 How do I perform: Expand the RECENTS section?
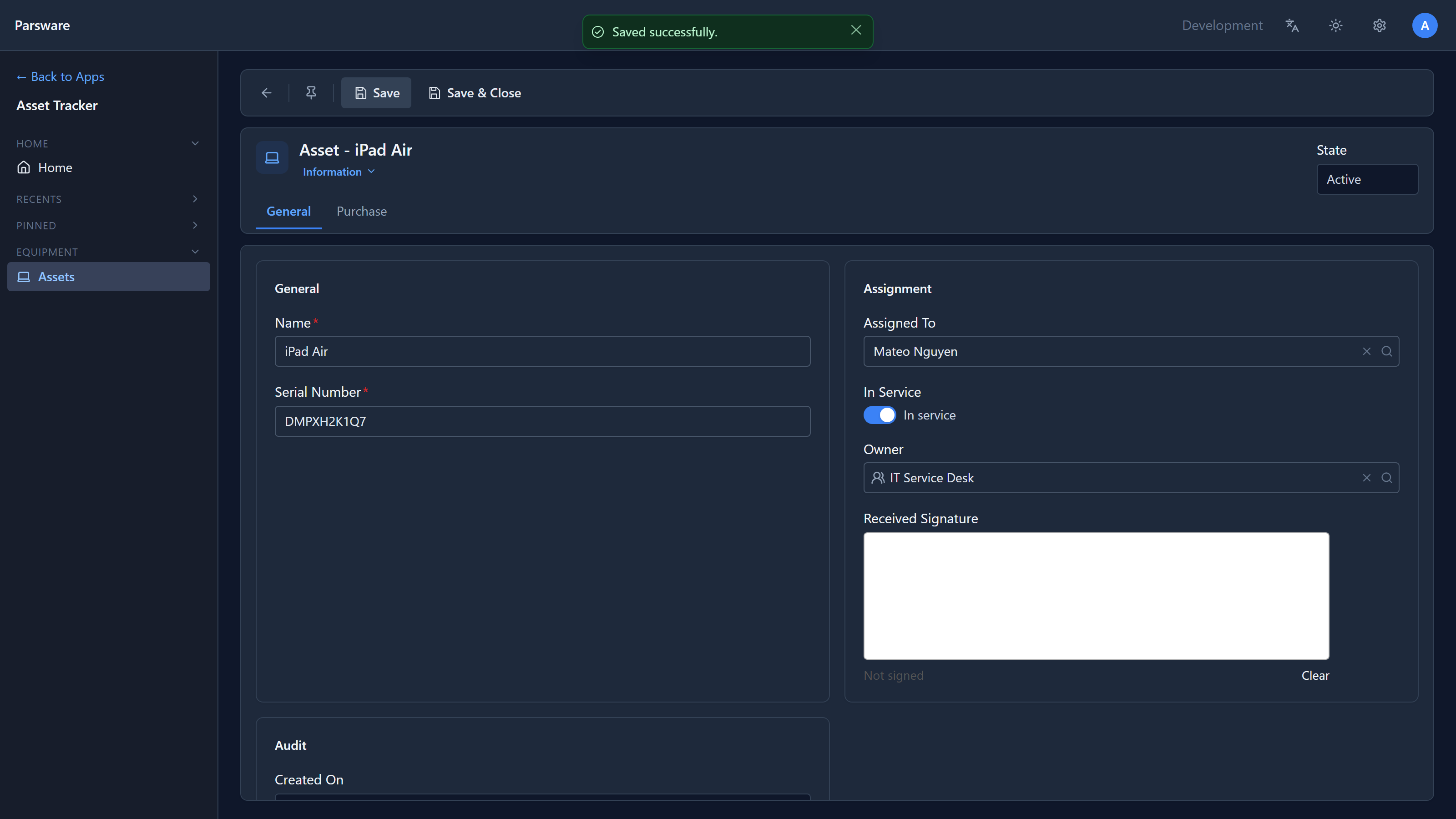(109, 199)
